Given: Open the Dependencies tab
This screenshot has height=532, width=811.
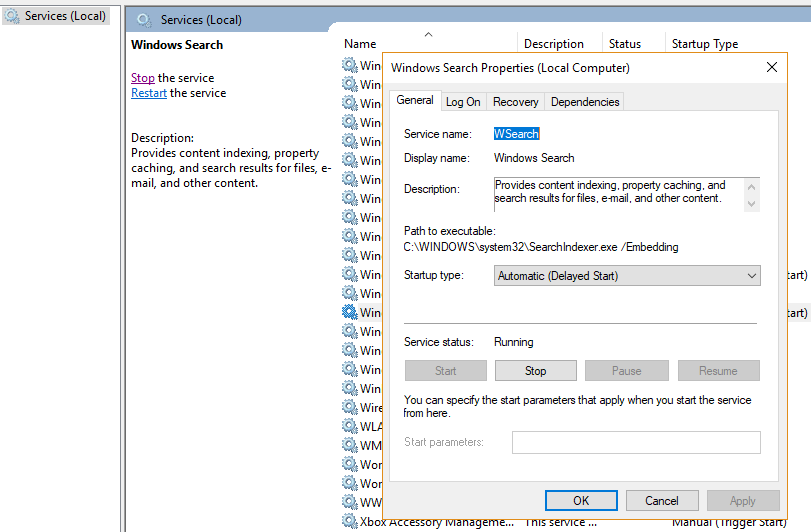Looking at the screenshot, I should tap(584, 102).
